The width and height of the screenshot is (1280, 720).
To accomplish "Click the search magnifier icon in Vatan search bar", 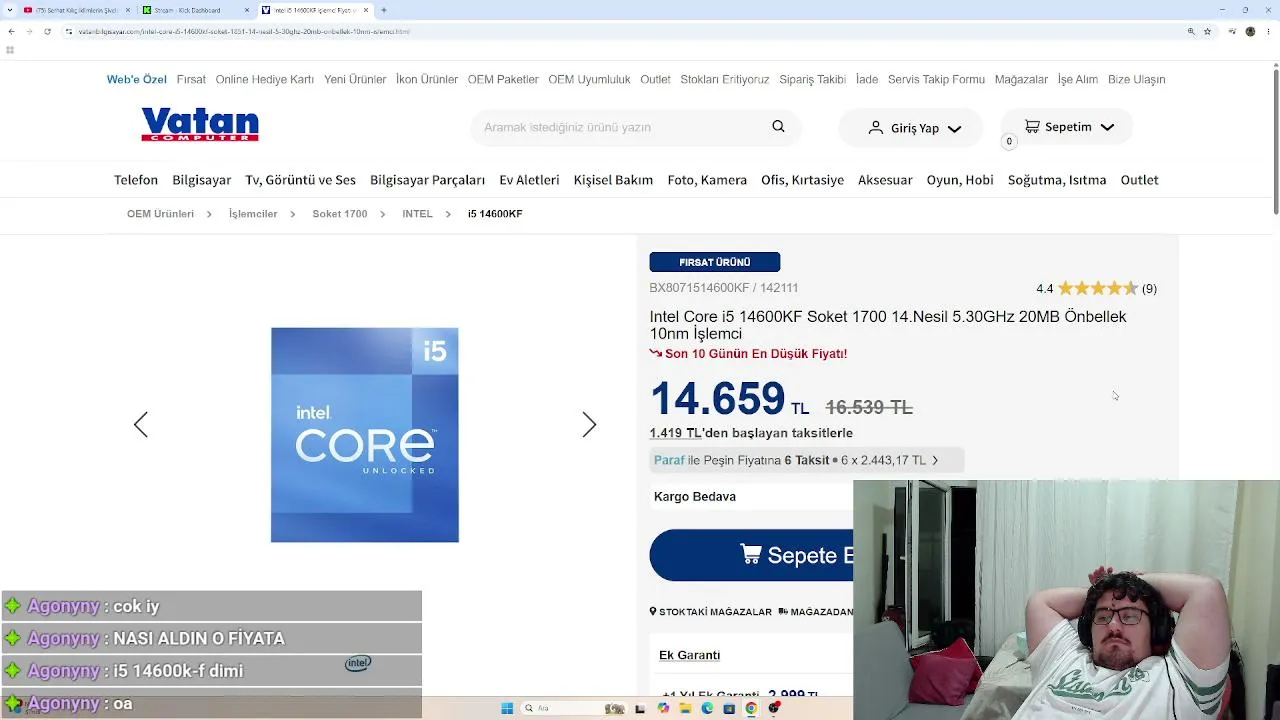I will [x=778, y=127].
